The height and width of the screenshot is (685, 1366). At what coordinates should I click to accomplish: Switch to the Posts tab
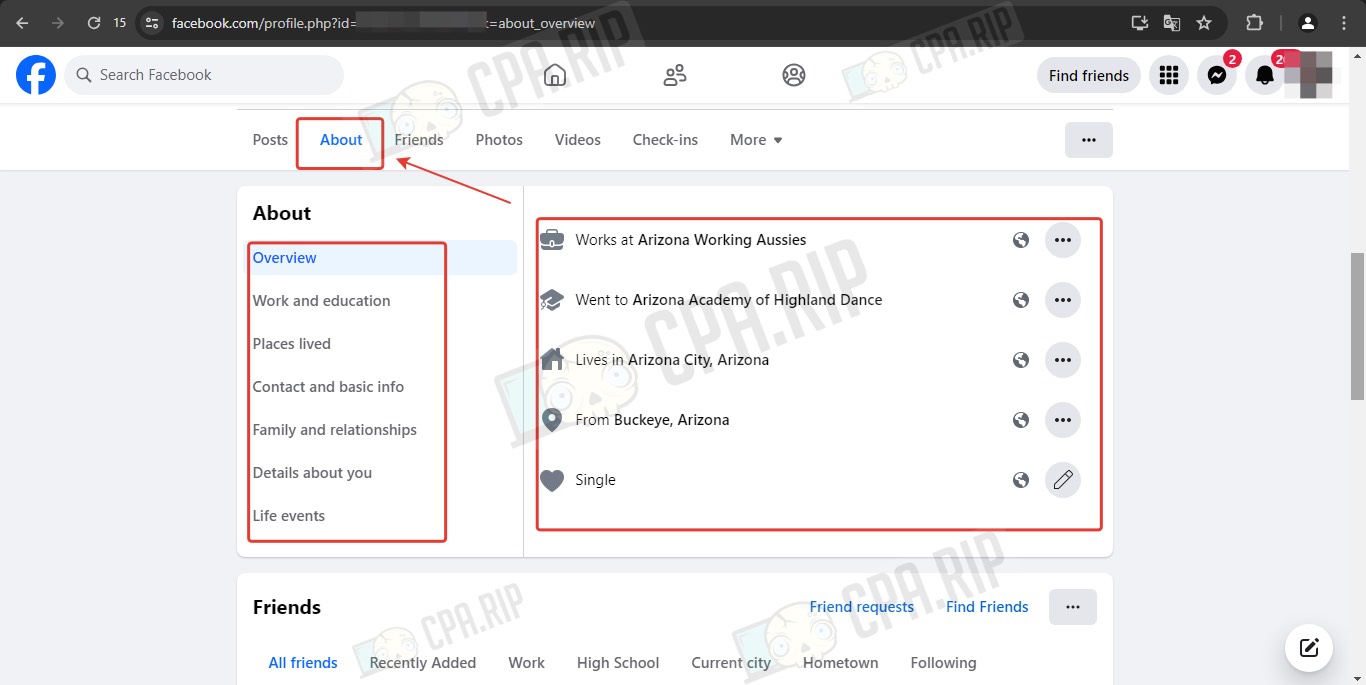coord(270,140)
